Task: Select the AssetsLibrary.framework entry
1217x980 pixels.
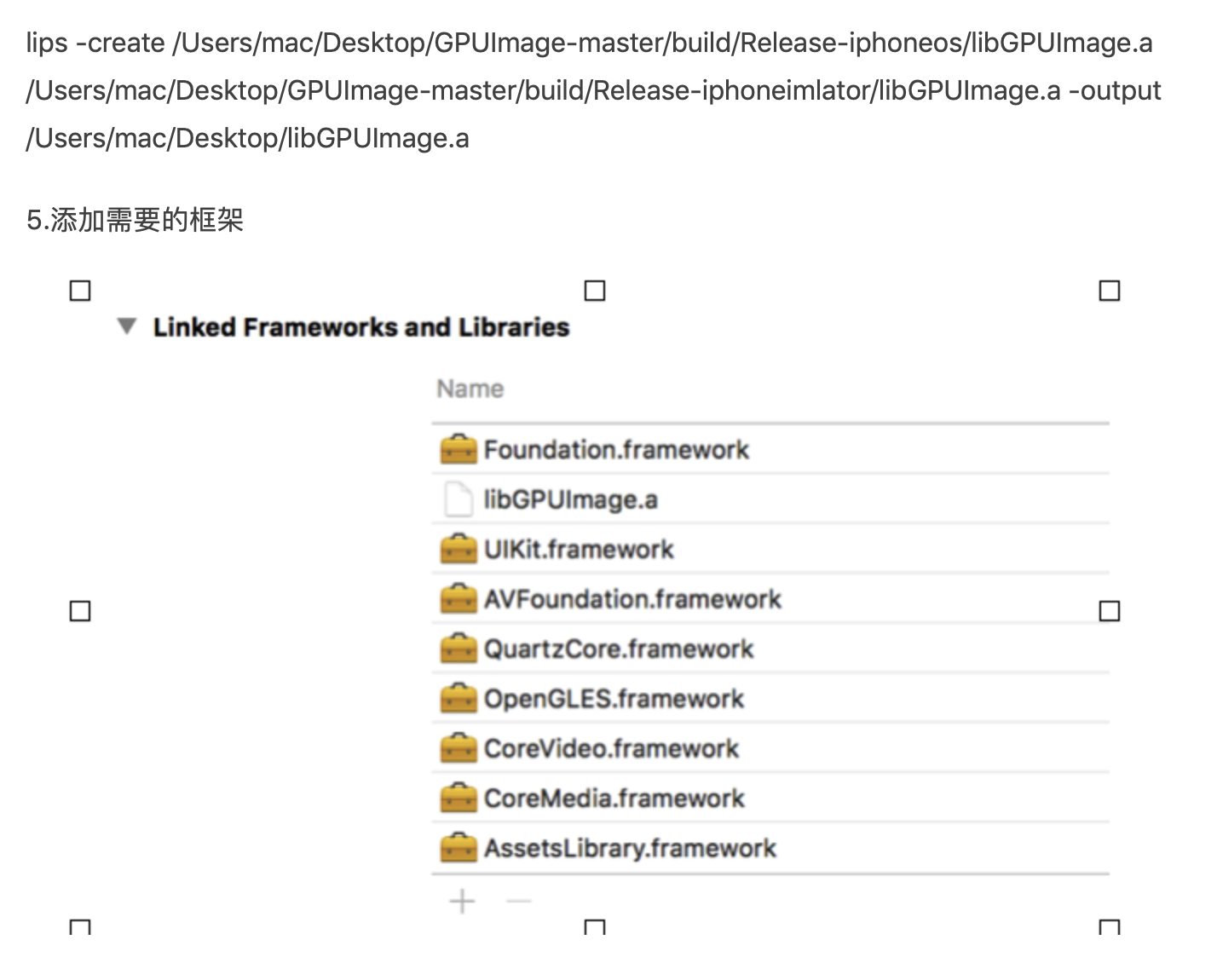Action: [x=630, y=848]
